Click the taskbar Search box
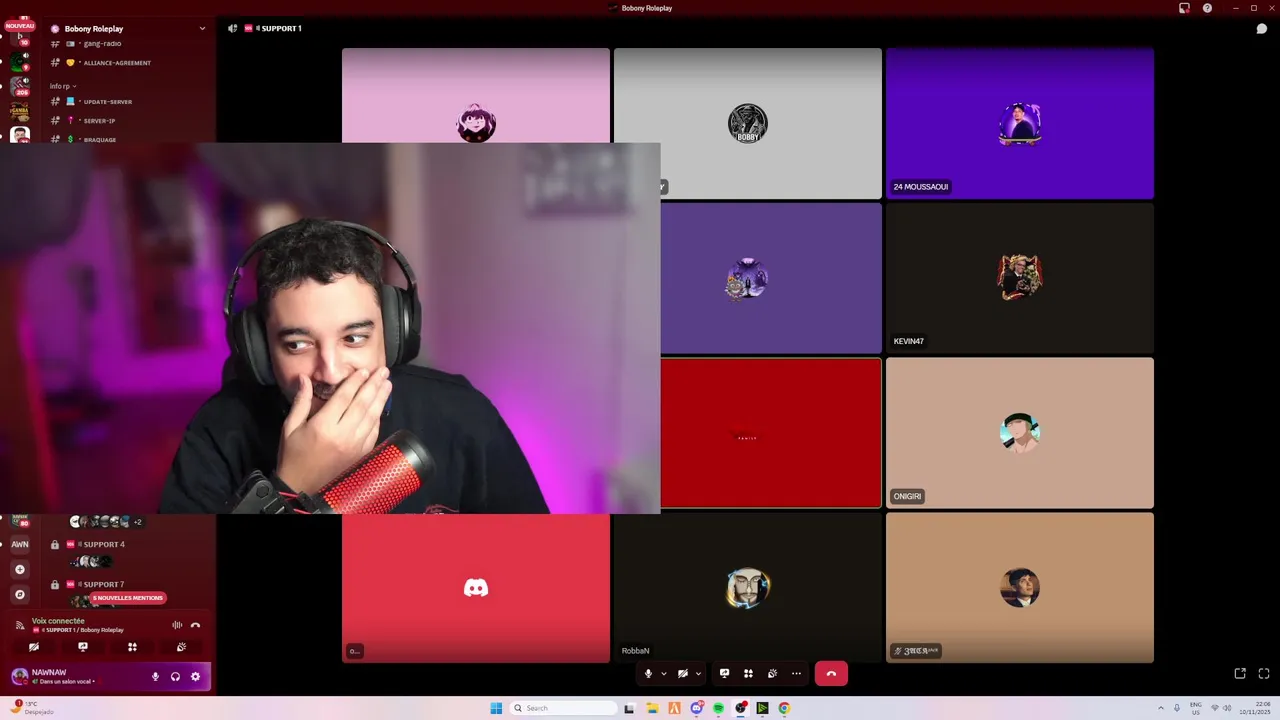The image size is (1280, 720). click(x=563, y=708)
